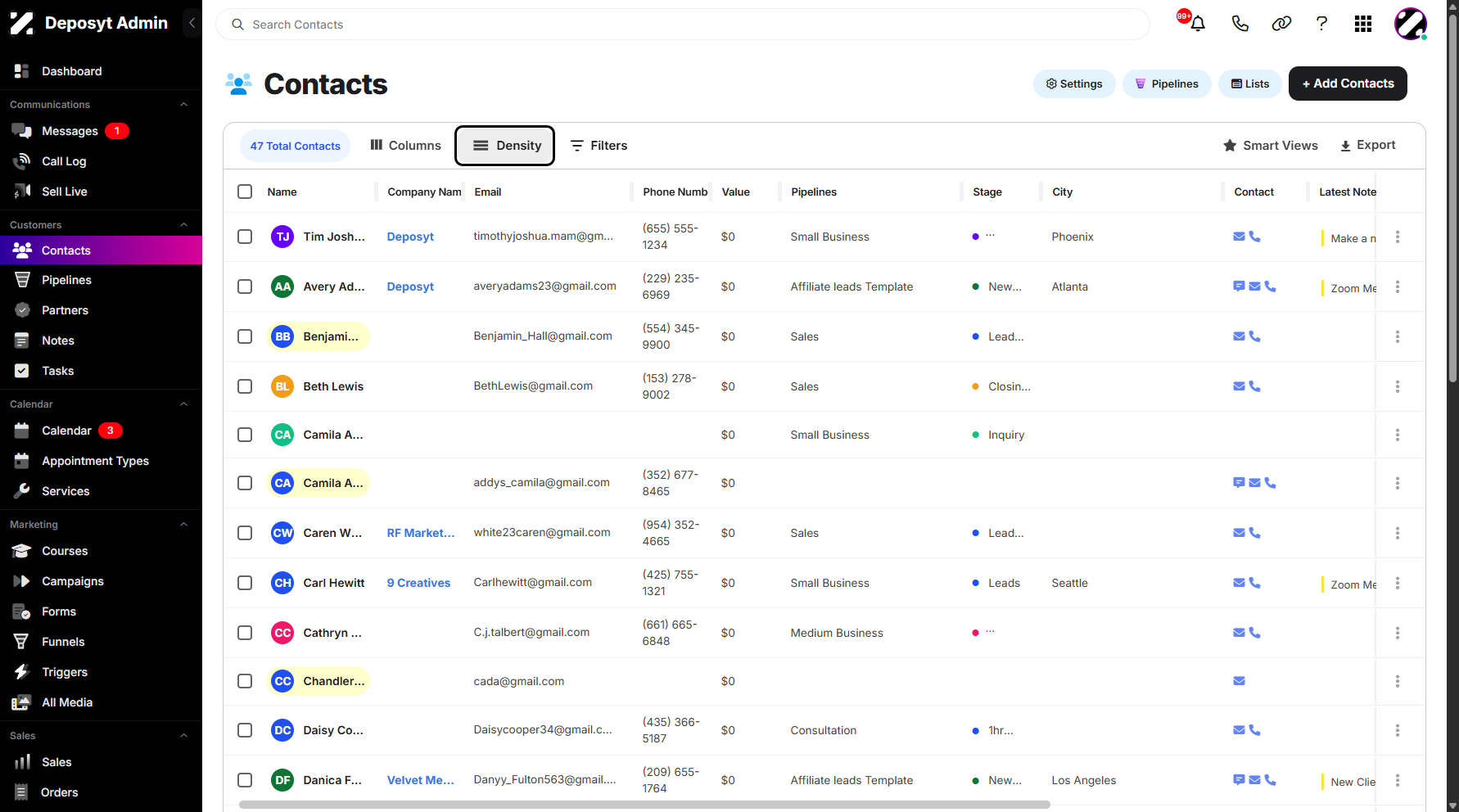Check the box for Beth Lewis row

click(x=245, y=386)
